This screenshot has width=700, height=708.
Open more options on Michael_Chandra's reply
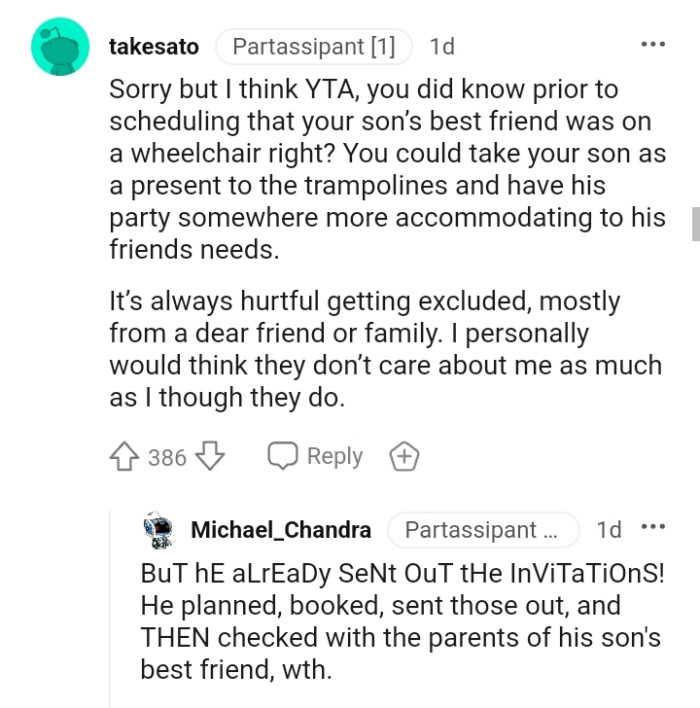[x=652, y=528]
